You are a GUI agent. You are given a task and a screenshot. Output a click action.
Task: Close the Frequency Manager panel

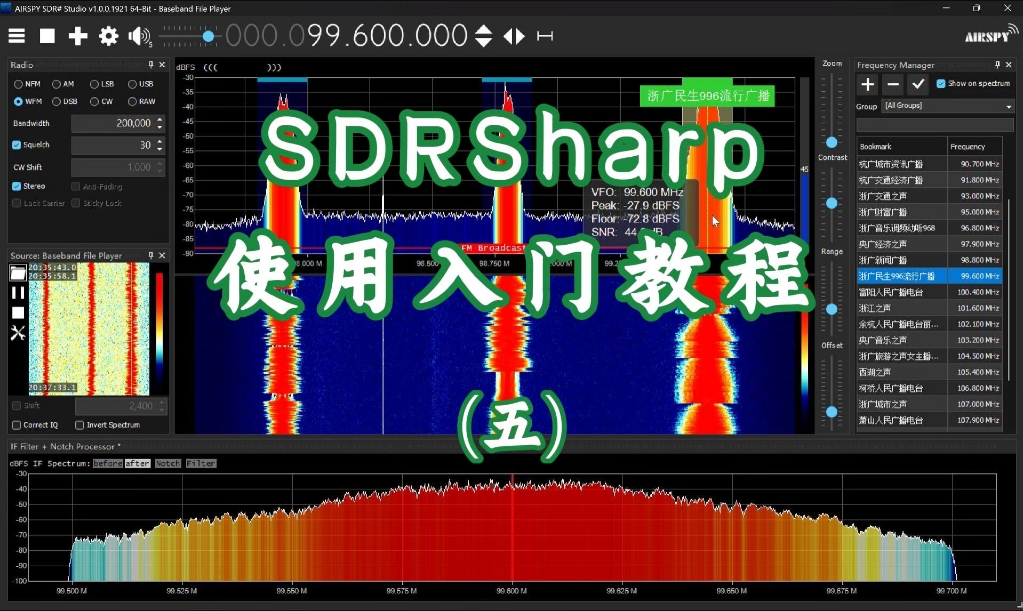coord(1009,65)
